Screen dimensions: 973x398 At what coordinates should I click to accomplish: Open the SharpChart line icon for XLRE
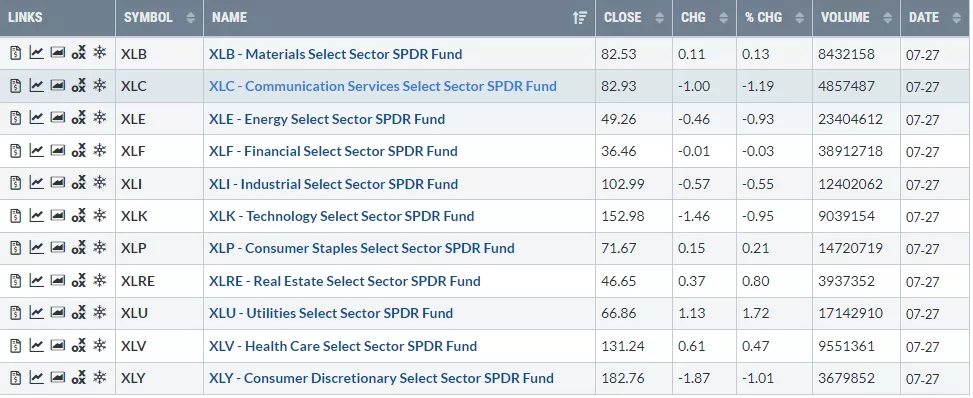click(x=37, y=280)
